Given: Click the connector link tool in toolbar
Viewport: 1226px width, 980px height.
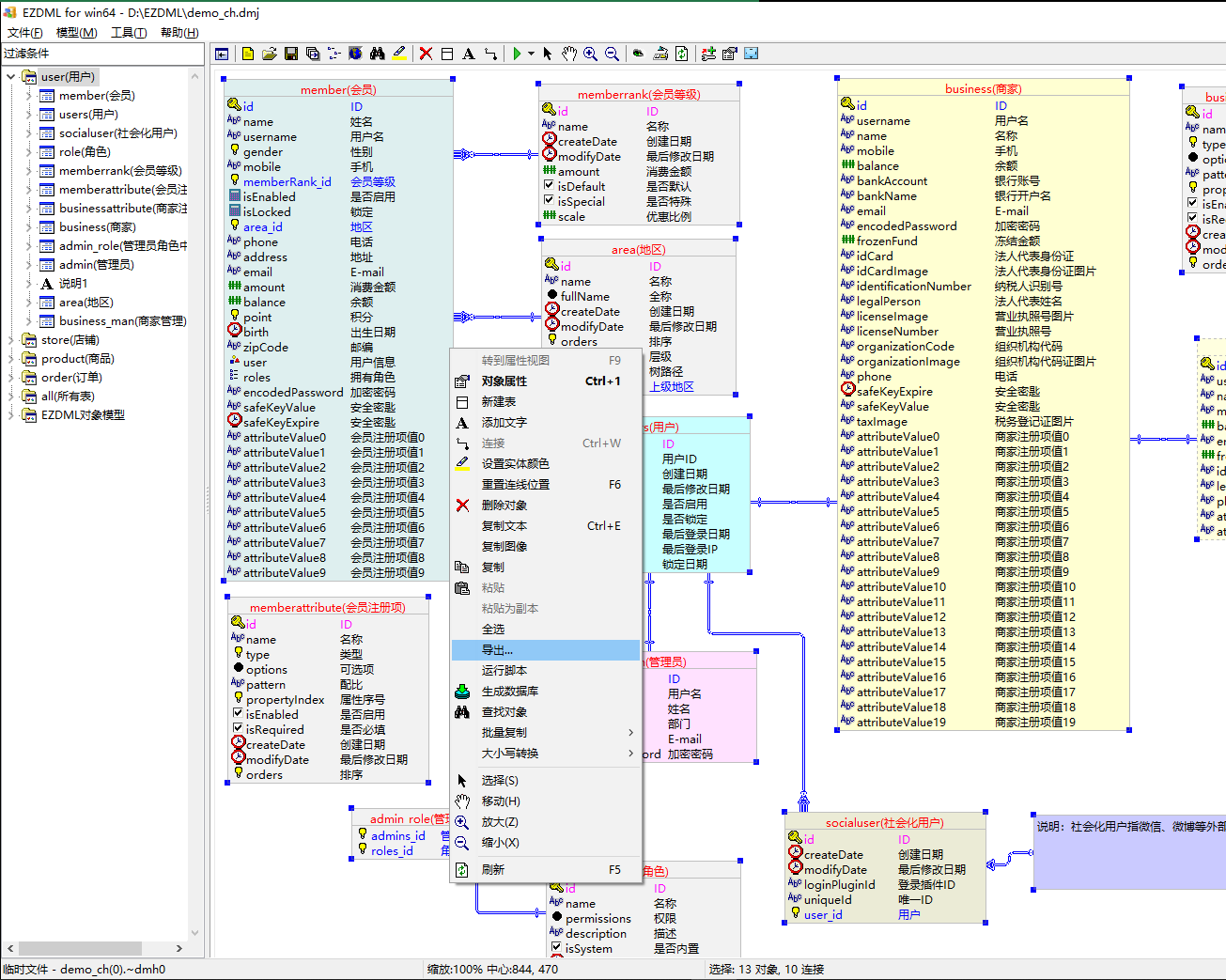Looking at the screenshot, I should click(x=490, y=54).
